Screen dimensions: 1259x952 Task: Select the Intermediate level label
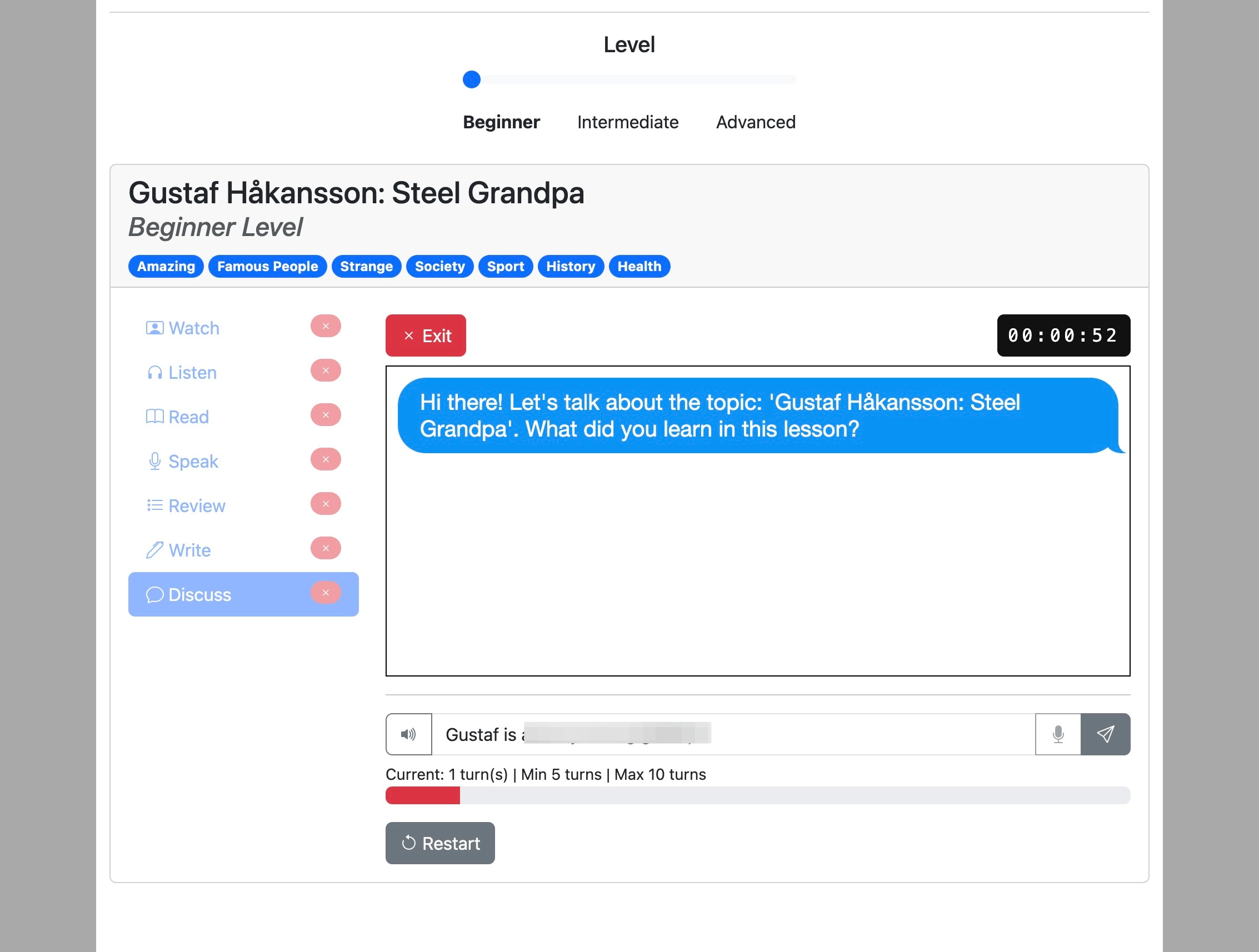(628, 122)
